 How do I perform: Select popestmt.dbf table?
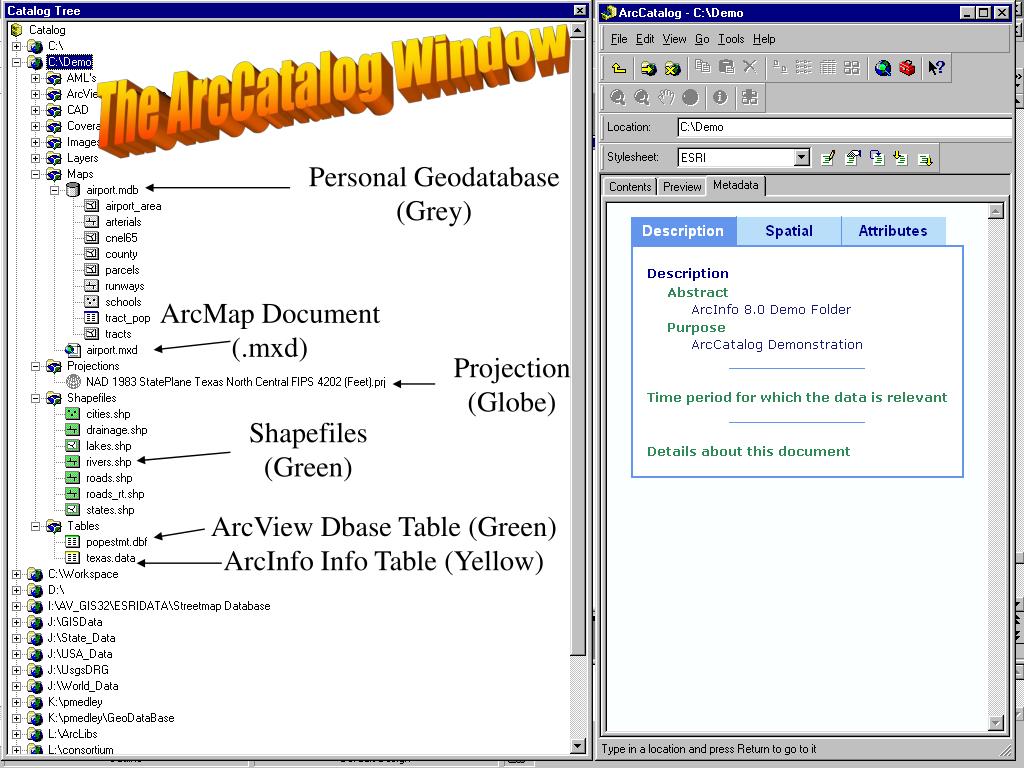(116, 542)
